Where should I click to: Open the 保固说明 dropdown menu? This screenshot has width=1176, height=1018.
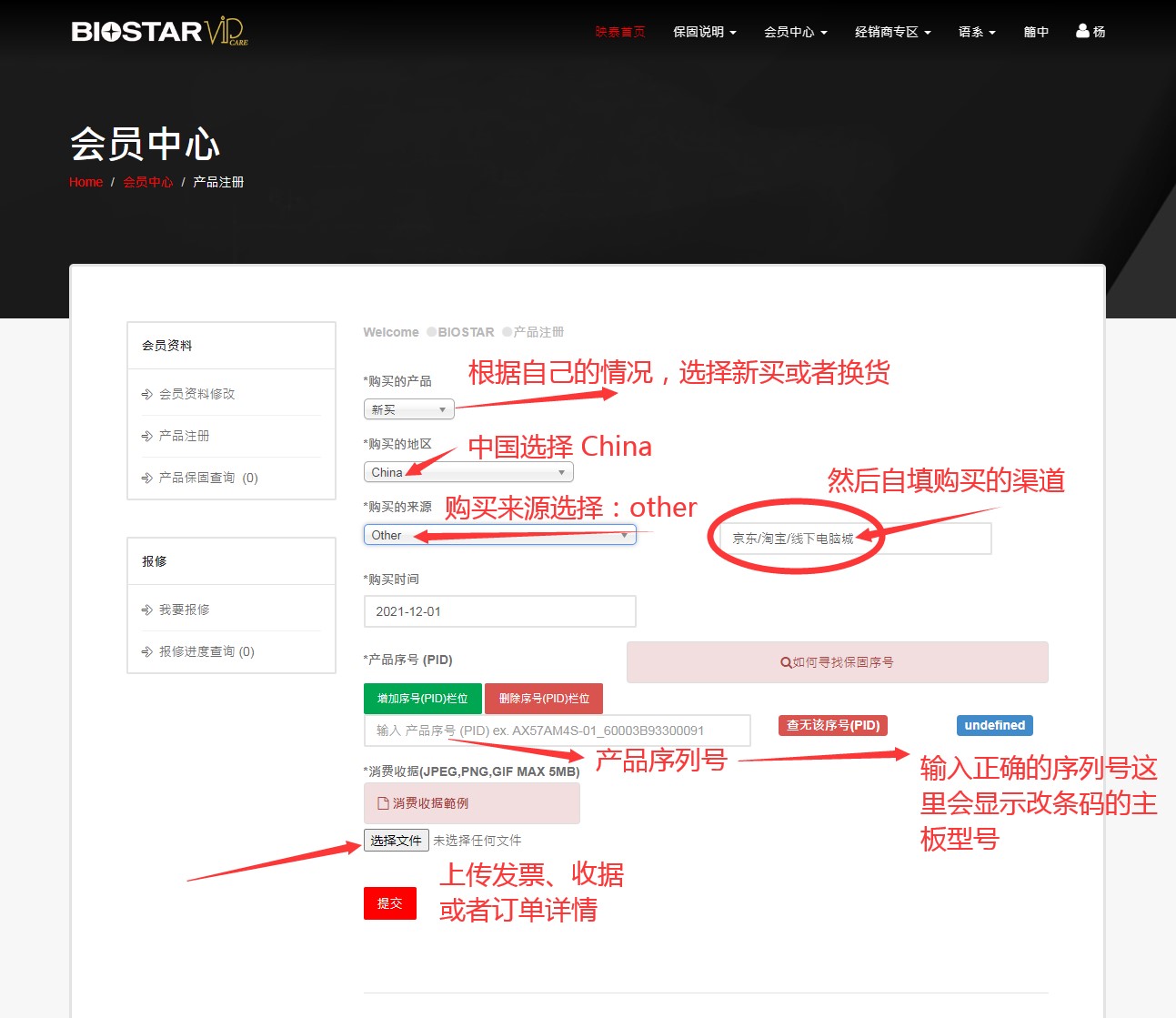(704, 31)
